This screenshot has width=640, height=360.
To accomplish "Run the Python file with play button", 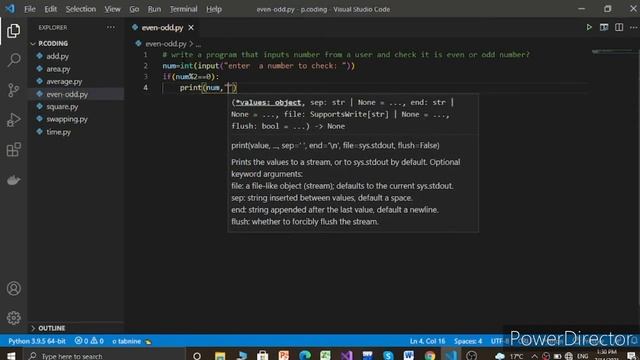I will [x=589, y=27].
